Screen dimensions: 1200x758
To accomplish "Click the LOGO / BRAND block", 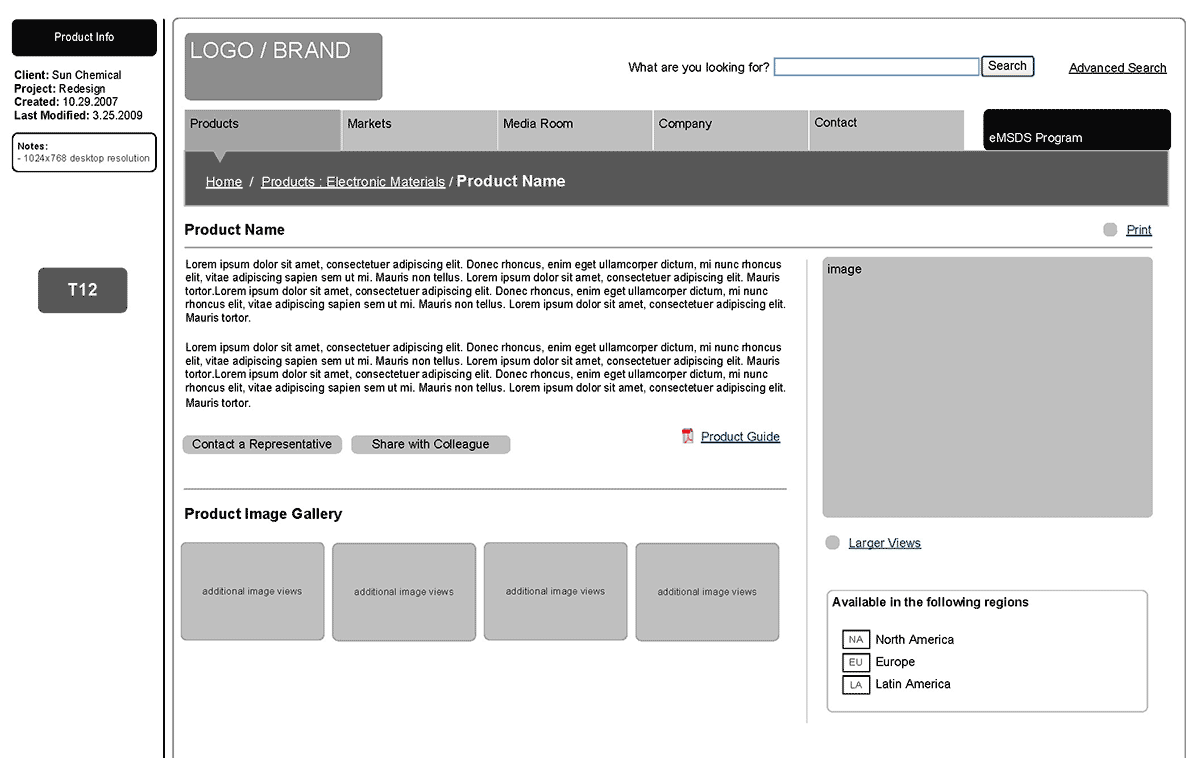I will point(283,66).
